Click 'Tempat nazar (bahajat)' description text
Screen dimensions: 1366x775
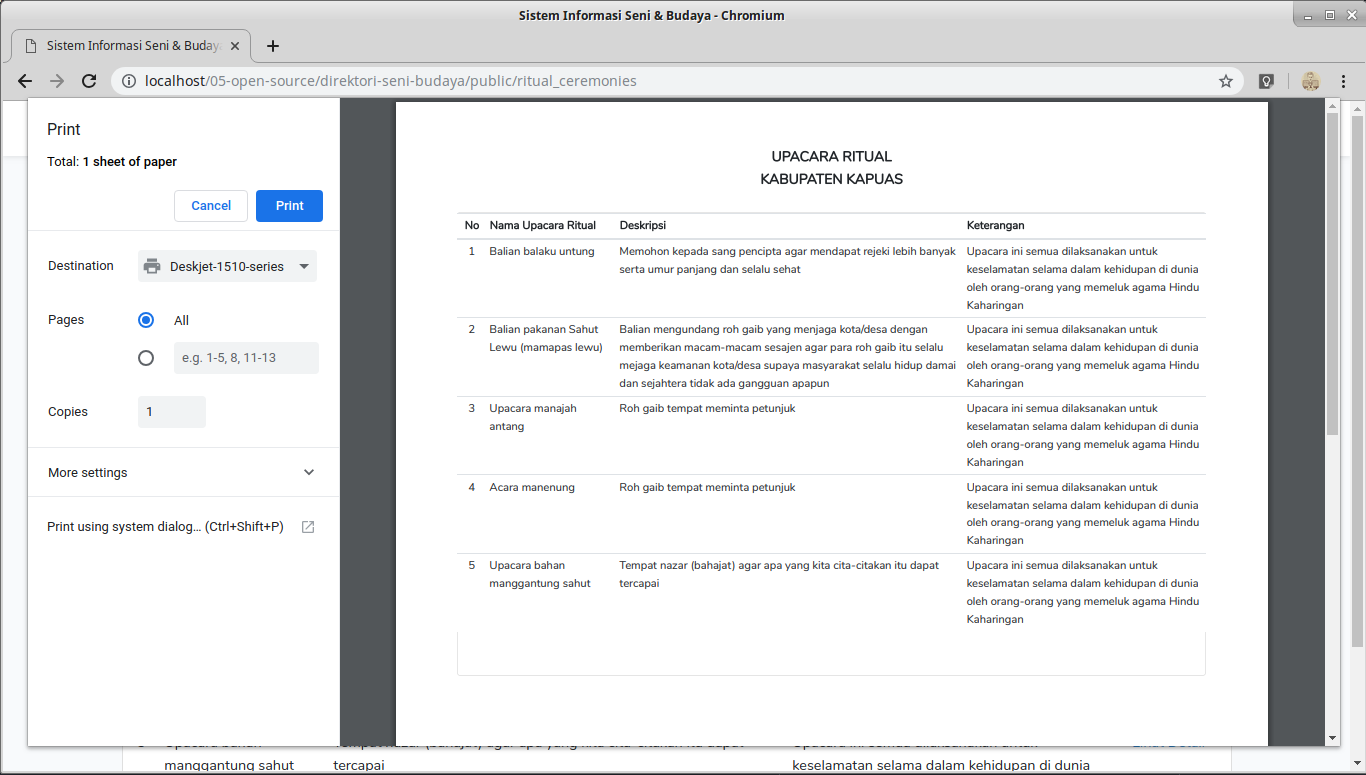779,574
